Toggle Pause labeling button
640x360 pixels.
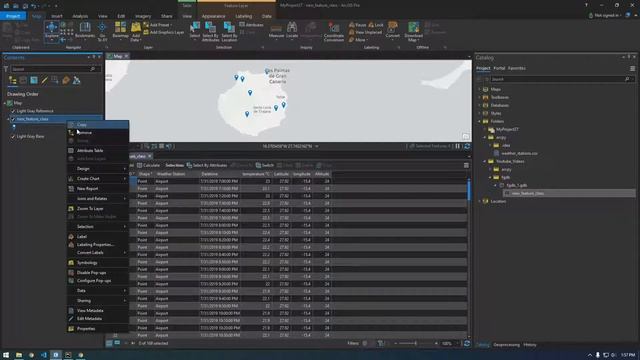[358, 25]
